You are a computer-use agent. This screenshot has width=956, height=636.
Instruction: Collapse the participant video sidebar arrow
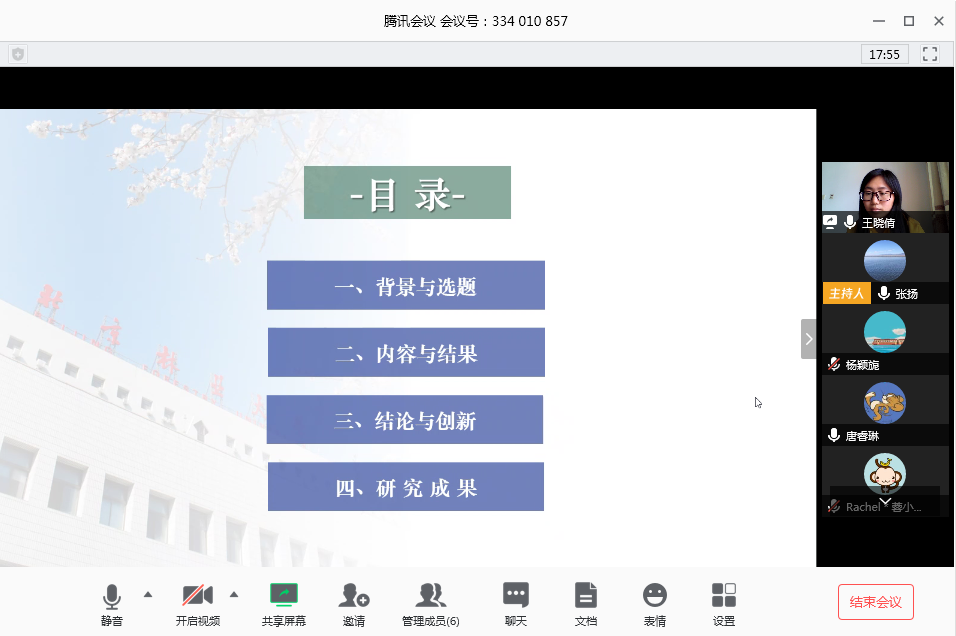click(x=808, y=339)
